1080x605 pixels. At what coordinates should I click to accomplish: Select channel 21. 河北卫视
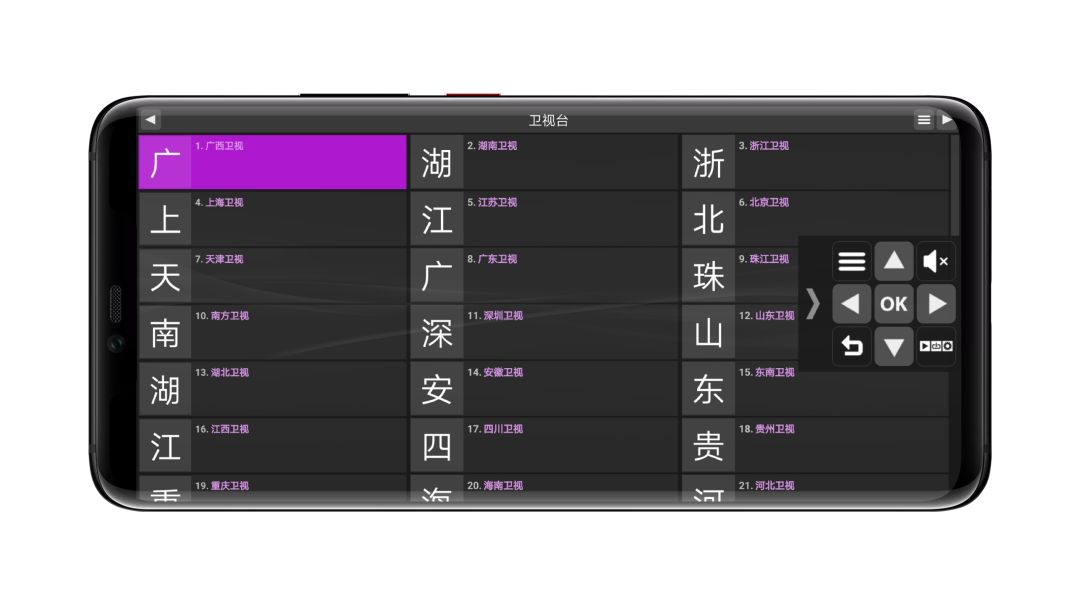(816, 488)
